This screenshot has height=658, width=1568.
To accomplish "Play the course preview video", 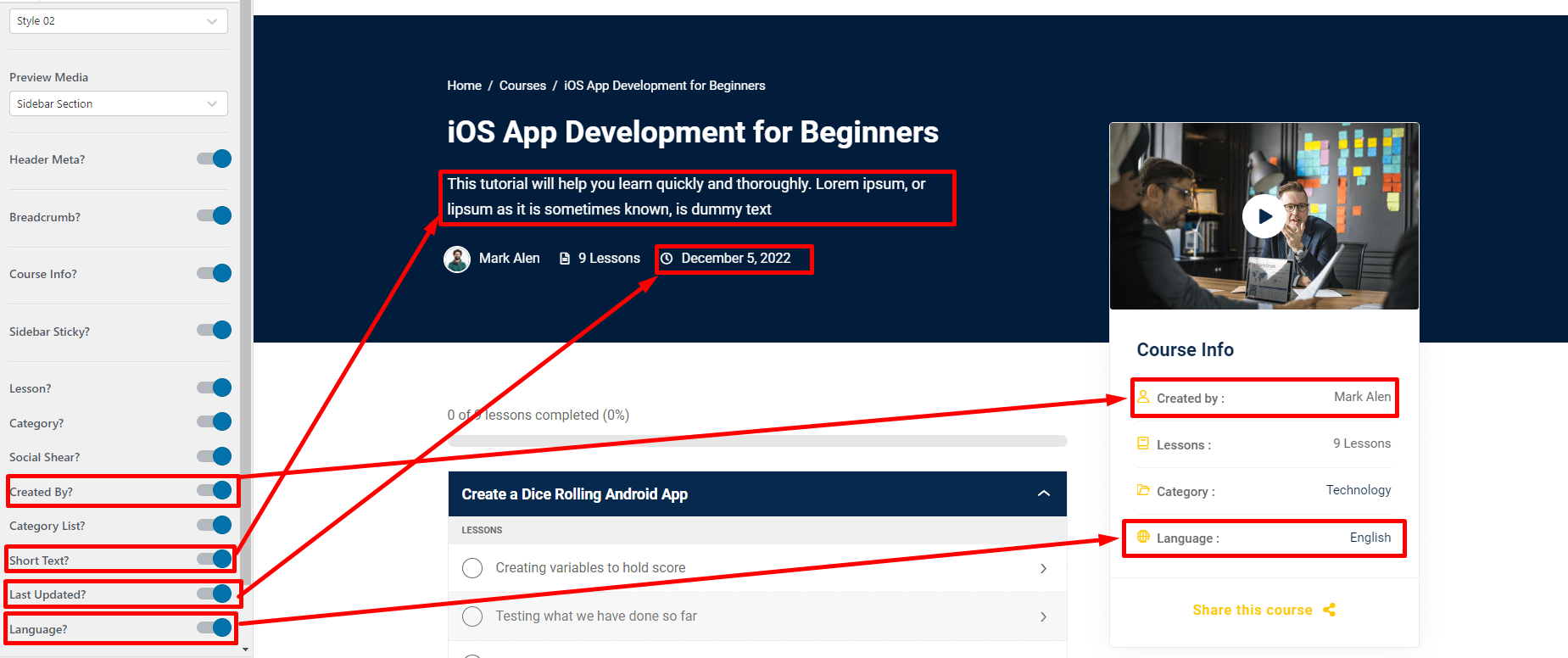I will [x=1264, y=216].
